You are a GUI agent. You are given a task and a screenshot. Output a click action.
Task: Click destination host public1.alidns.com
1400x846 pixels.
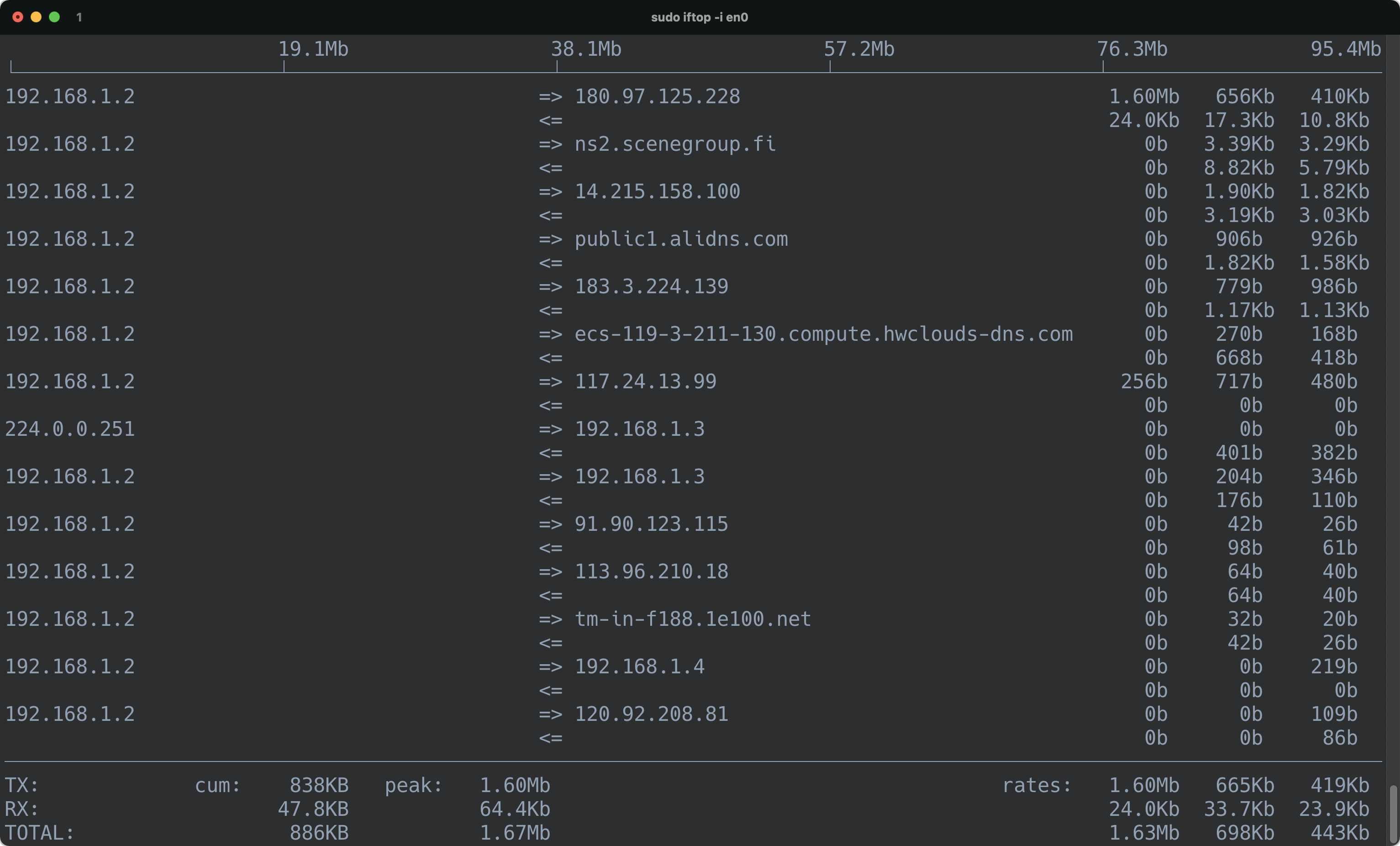(x=681, y=239)
